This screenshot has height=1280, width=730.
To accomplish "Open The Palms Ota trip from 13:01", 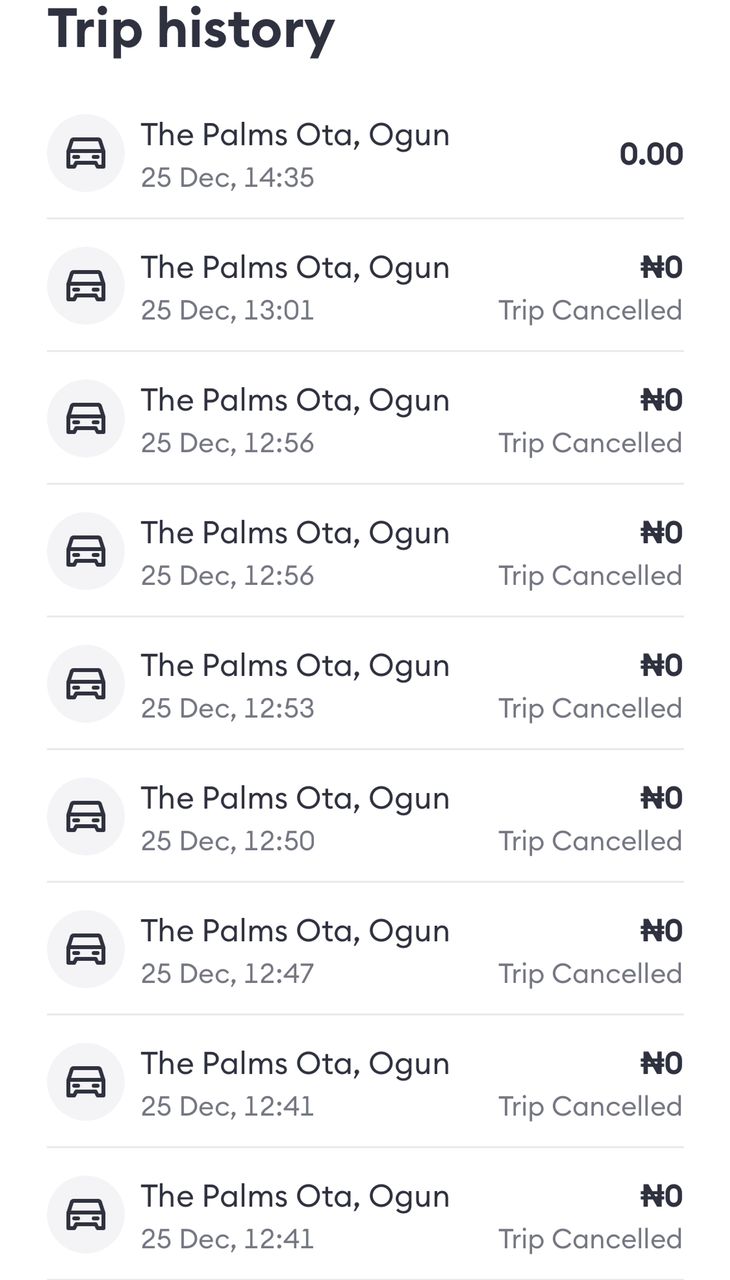I will [x=365, y=286].
